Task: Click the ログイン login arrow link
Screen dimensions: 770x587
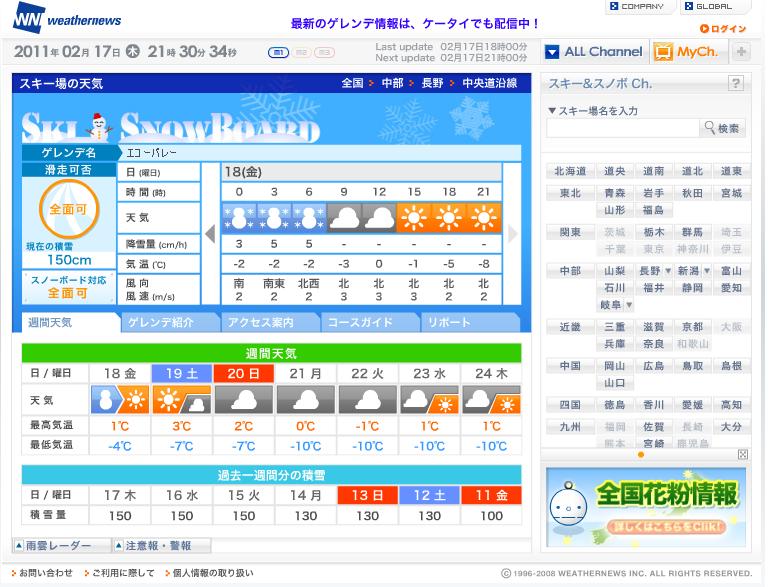Action: (x=723, y=28)
